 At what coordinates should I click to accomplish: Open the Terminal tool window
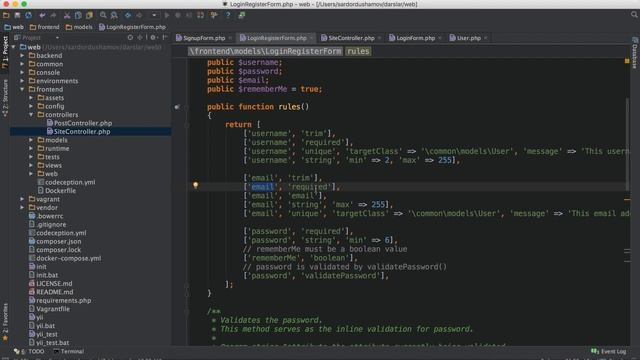69,351
